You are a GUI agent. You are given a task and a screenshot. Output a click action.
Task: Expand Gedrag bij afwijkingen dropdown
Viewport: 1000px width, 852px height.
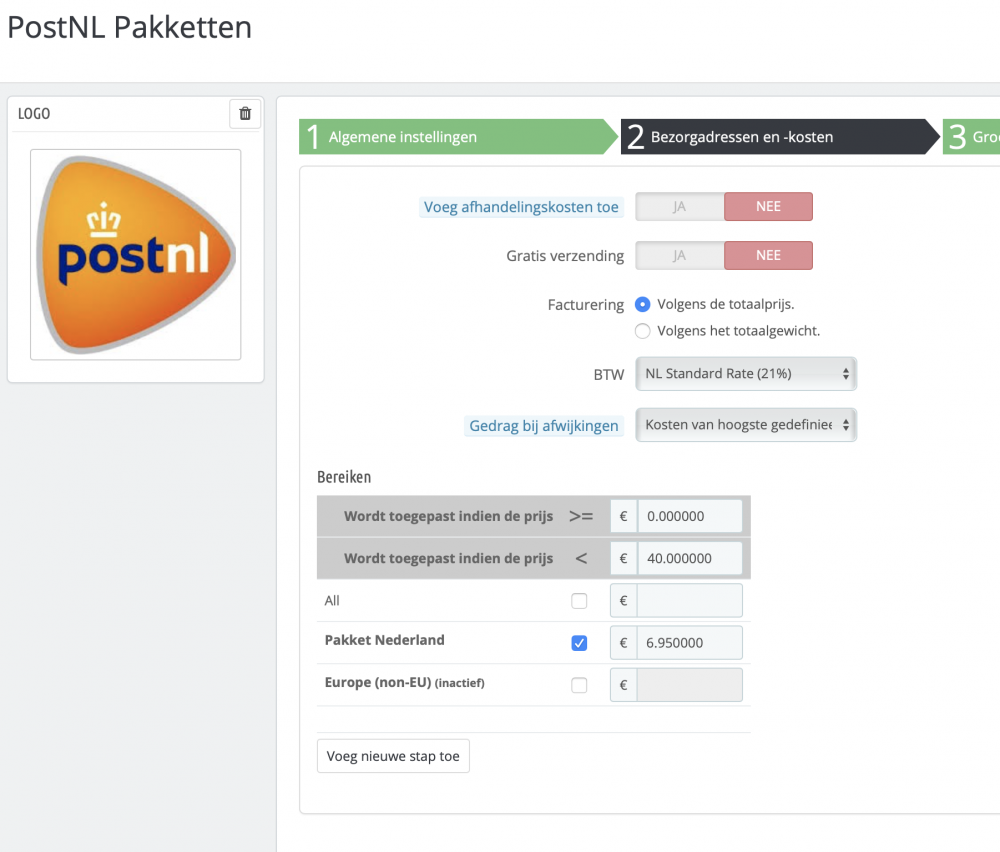[746, 425]
